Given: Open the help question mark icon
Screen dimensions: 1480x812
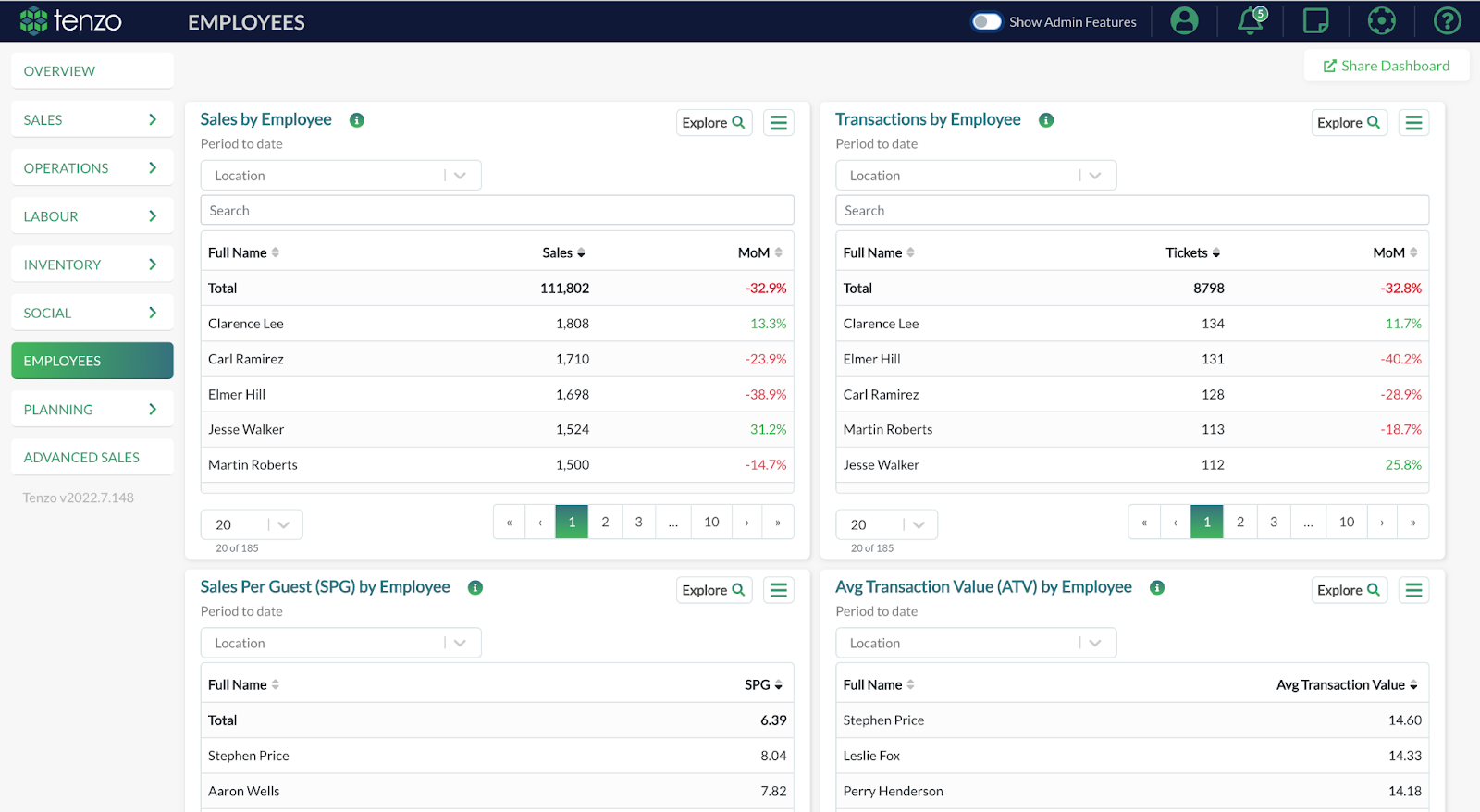Looking at the screenshot, I should (1447, 21).
